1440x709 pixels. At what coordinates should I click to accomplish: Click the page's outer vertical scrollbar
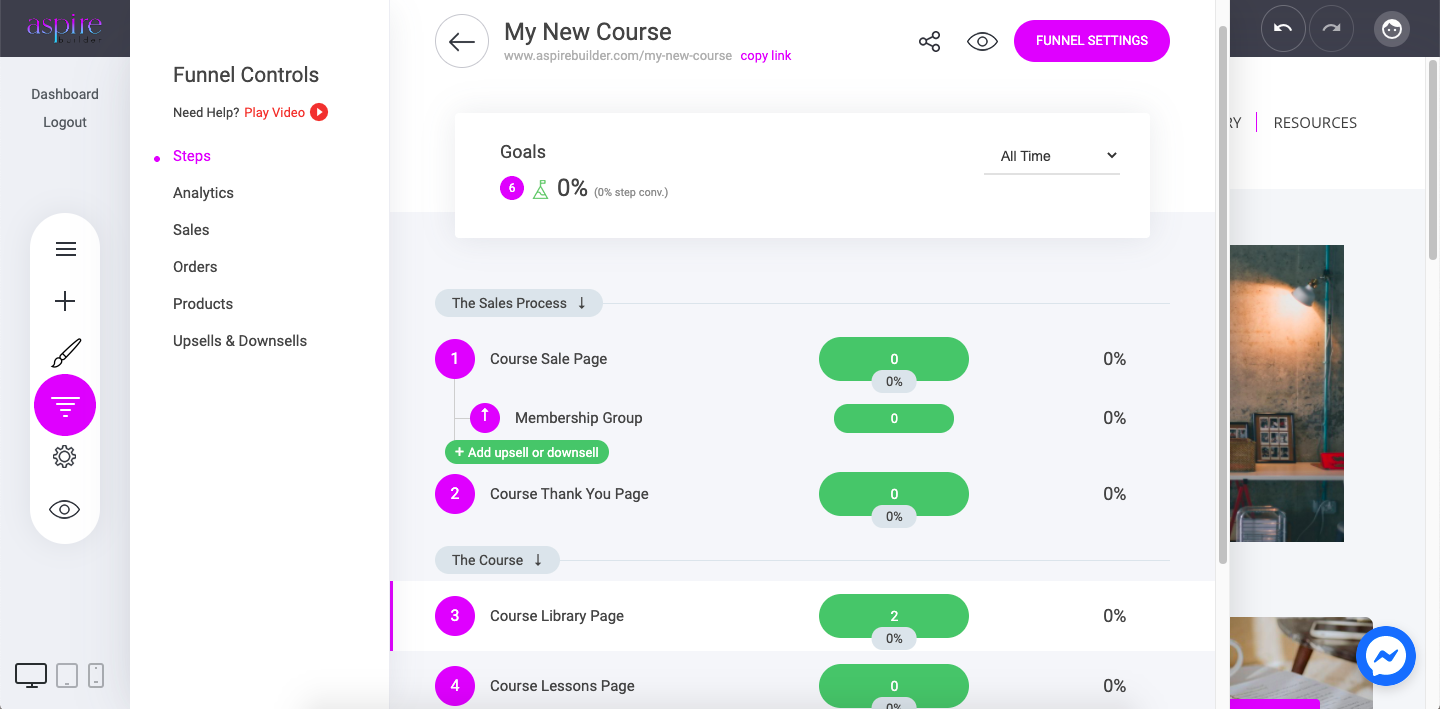1434,160
